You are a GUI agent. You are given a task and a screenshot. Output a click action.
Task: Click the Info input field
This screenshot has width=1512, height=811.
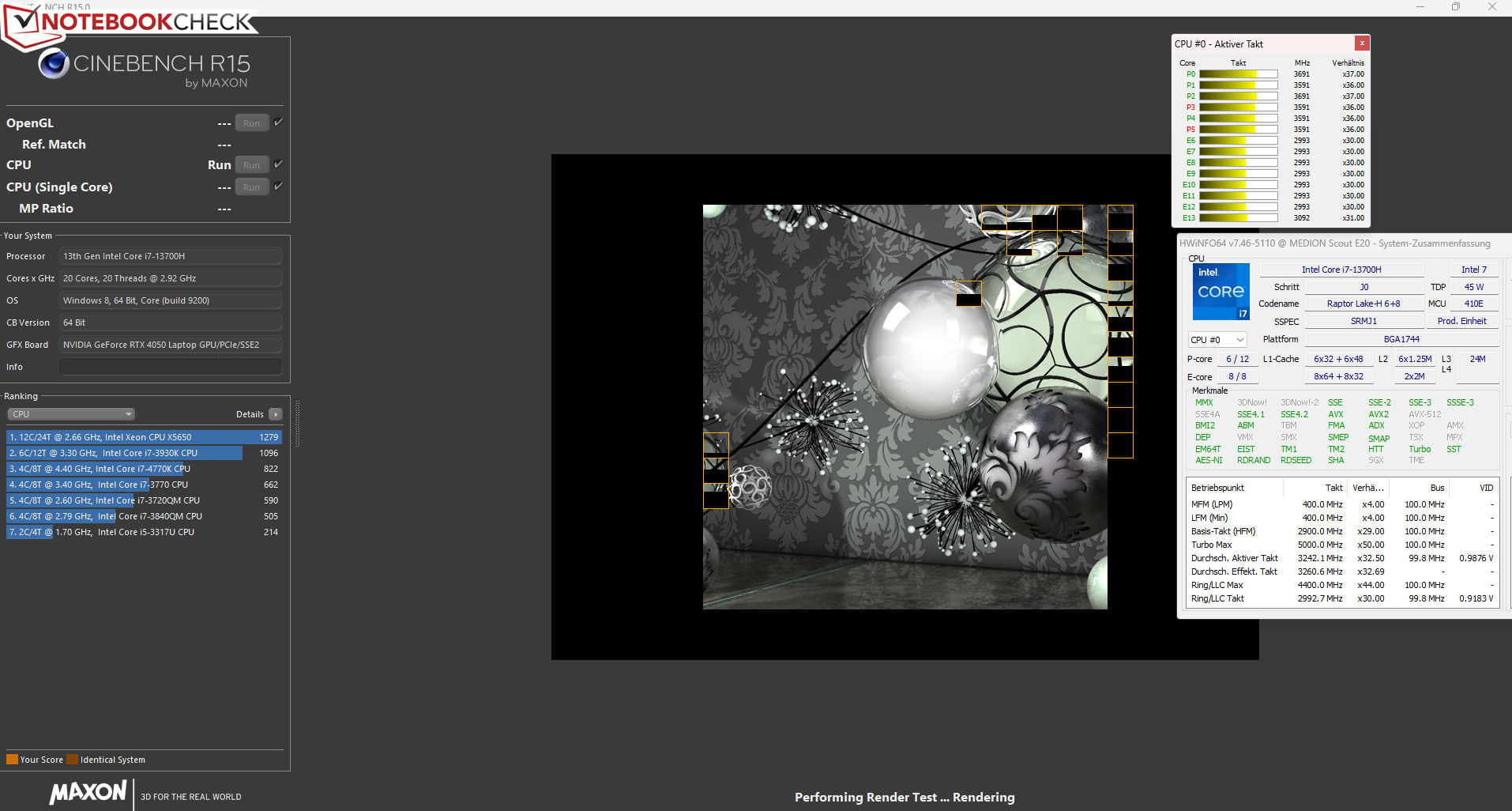171,367
